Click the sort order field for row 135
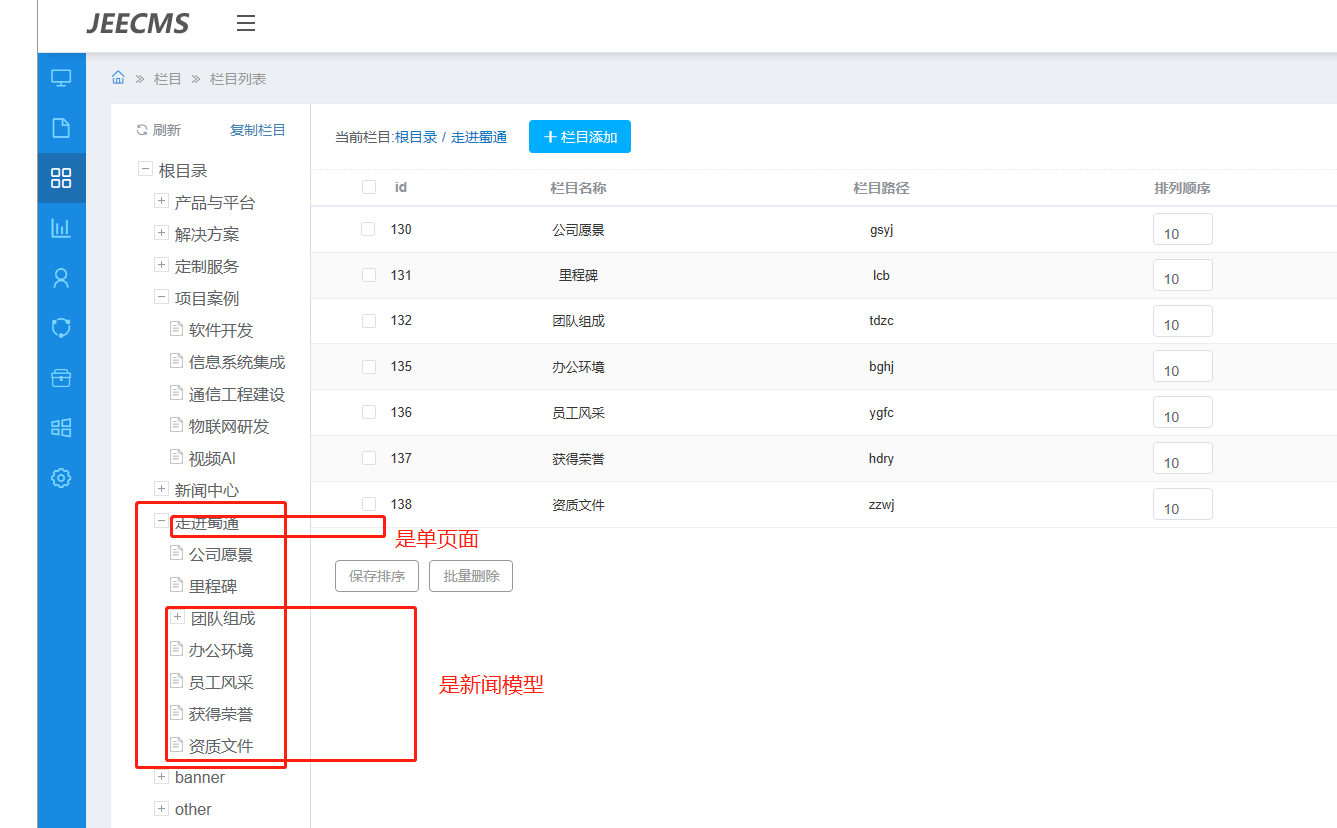Viewport: 1337px width, 828px height. tap(1183, 367)
